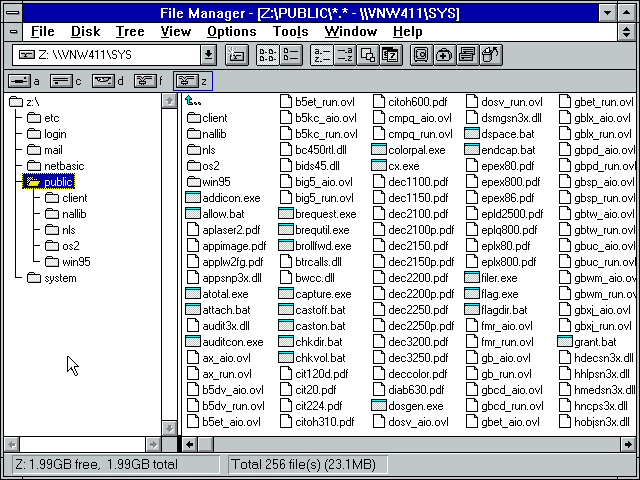This screenshot has width=640, height=480.
Task: Select filer.exe program icon
Action: tap(472, 278)
